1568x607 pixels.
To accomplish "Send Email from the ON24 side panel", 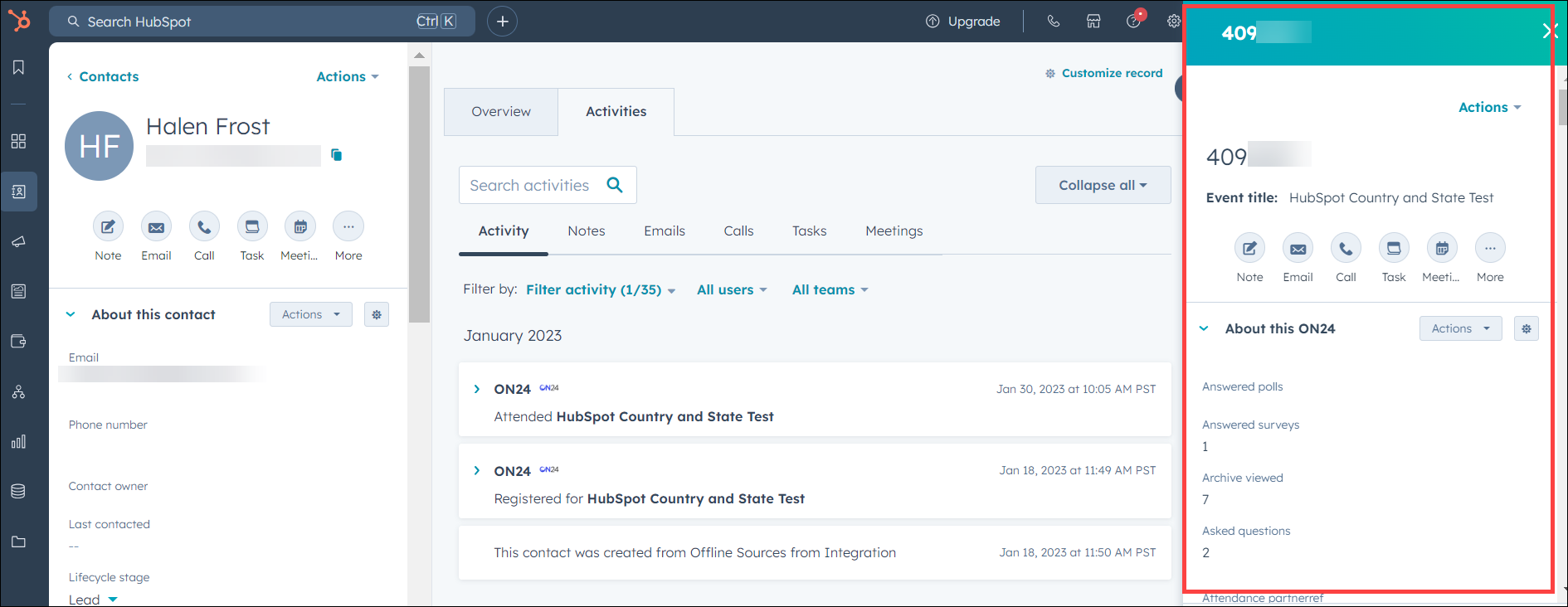I will pyautogui.click(x=1298, y=248).
